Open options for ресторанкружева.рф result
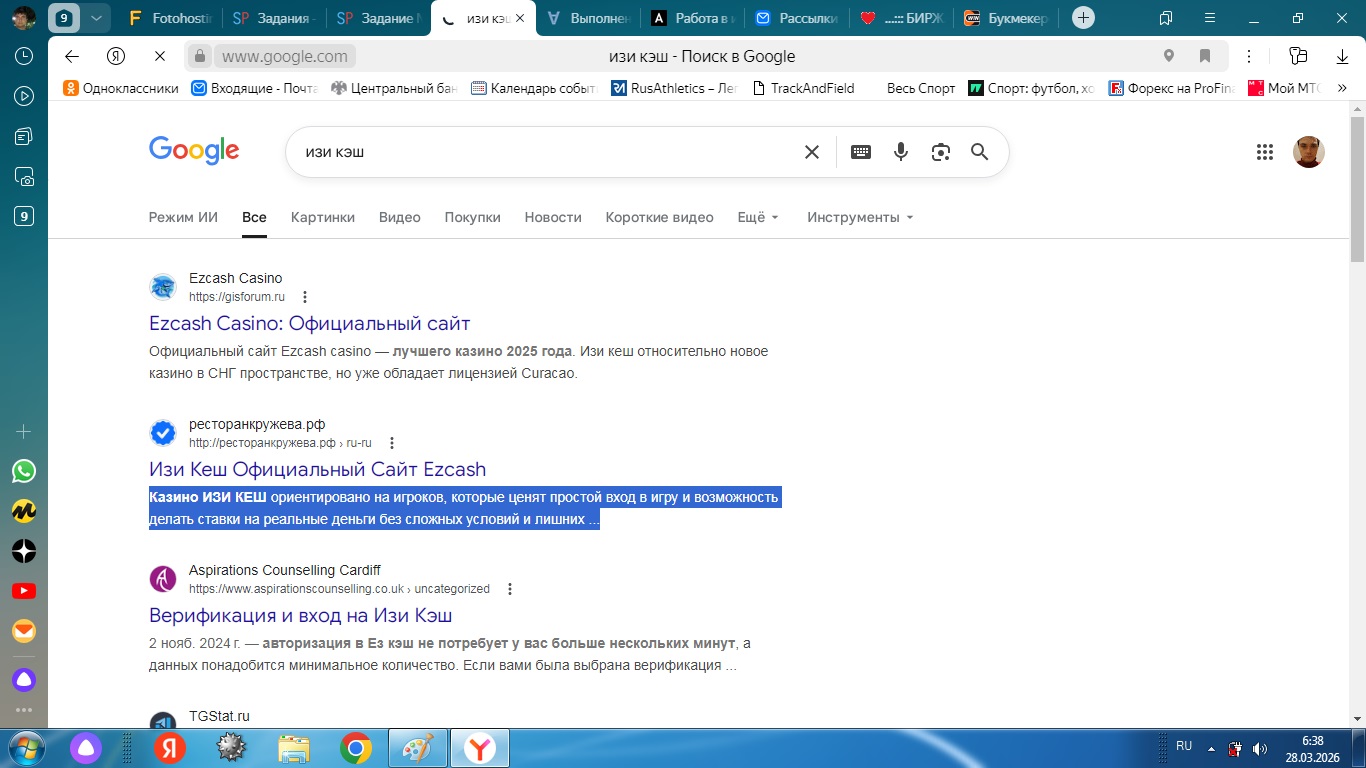The width and height of the screenshot is (1366, 768). click(392, 443)
